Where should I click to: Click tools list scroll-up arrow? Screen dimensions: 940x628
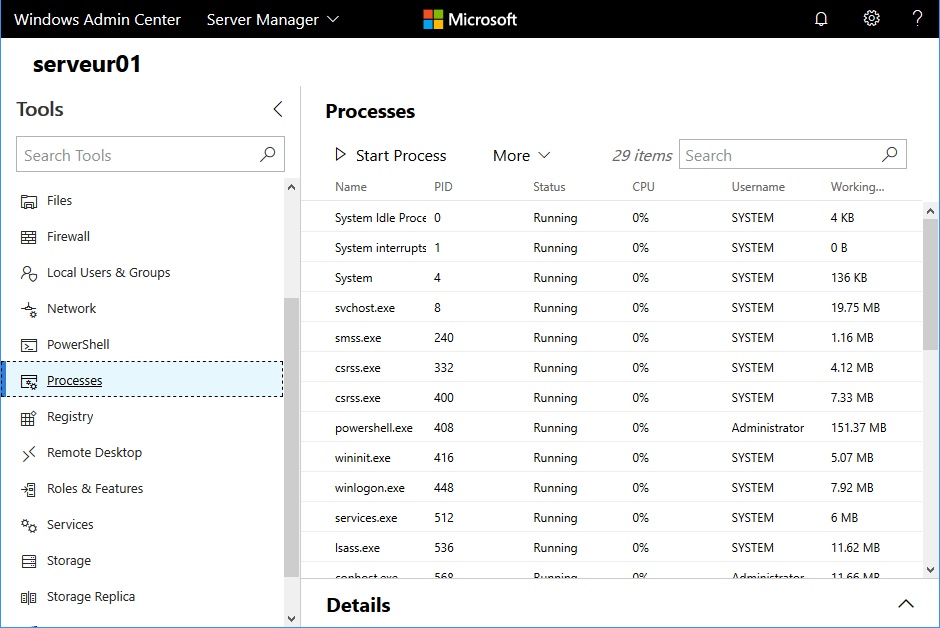click(291, 187)
